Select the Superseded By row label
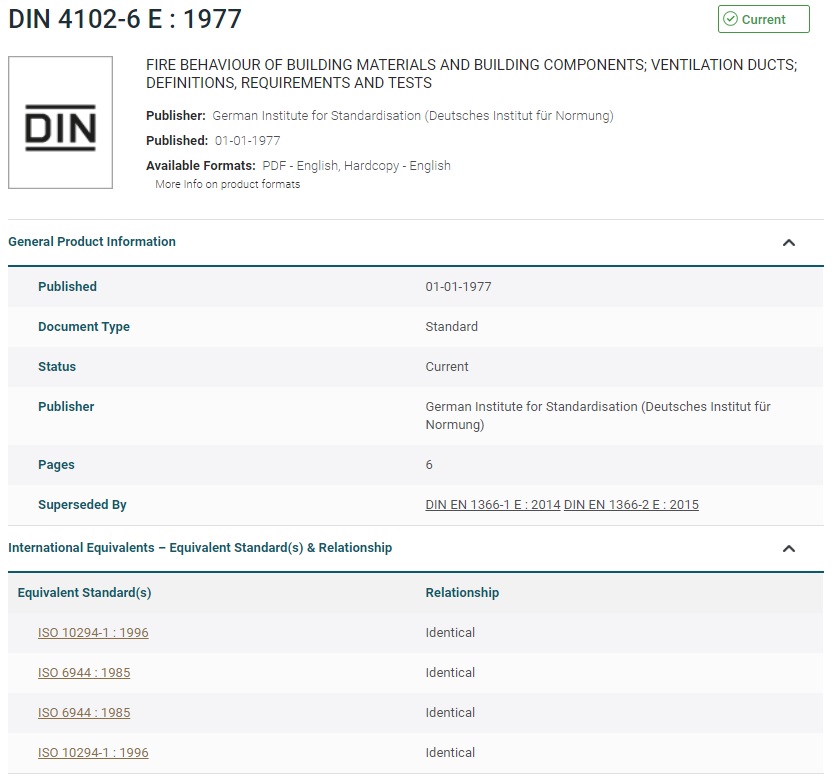This screenshot has height=777, width=833. tap(82, 505)
